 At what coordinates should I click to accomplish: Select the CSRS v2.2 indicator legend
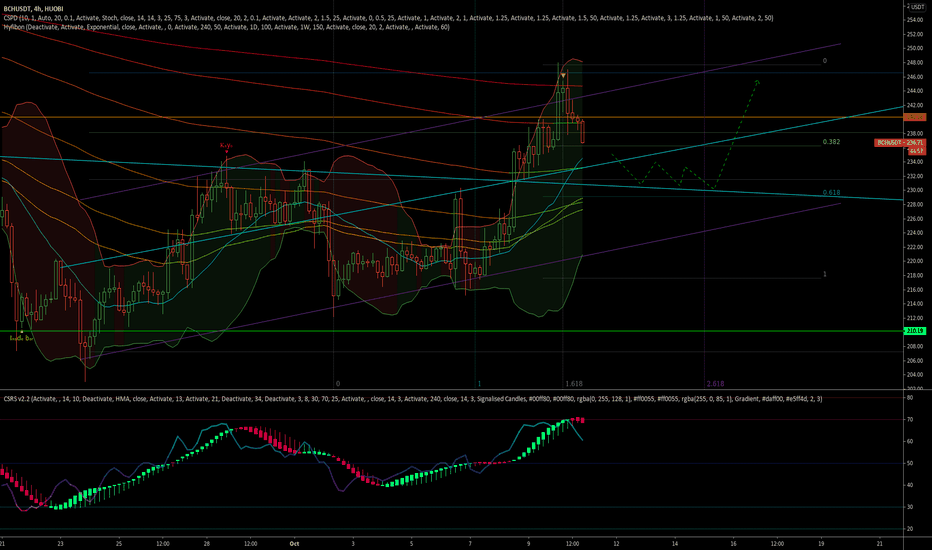413,399
